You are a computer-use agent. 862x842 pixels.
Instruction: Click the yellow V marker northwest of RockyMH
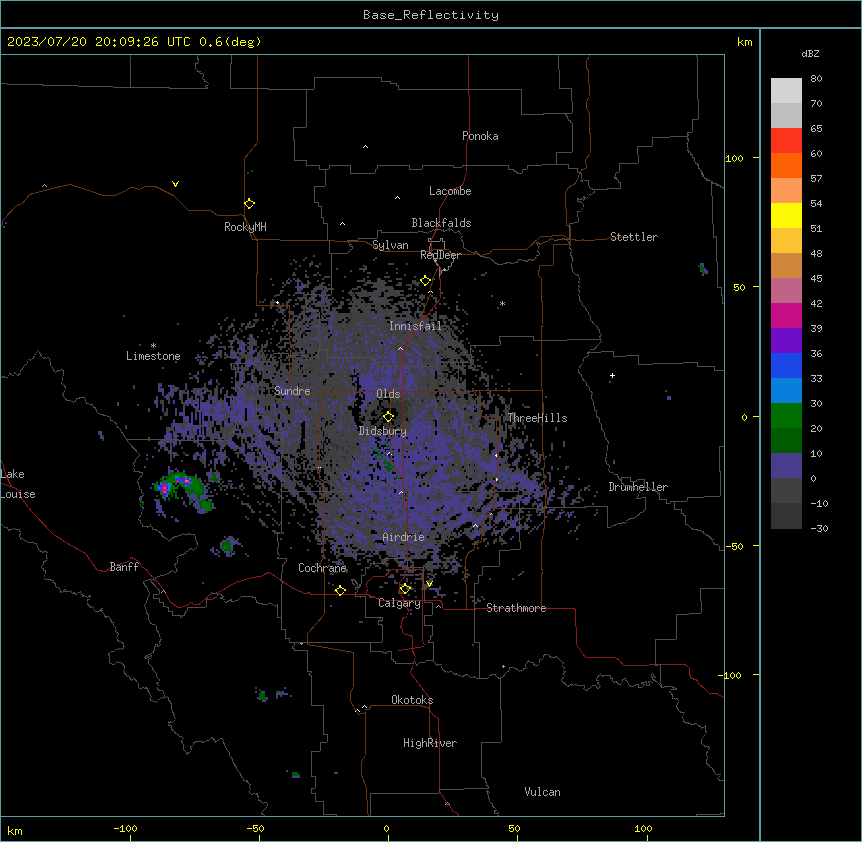(175, 184)
